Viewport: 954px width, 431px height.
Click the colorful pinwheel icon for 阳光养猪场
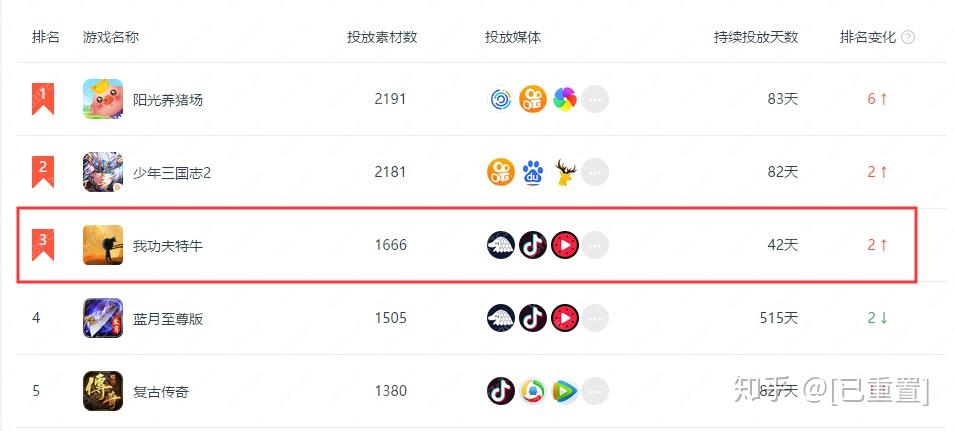(x=565, y=99)
